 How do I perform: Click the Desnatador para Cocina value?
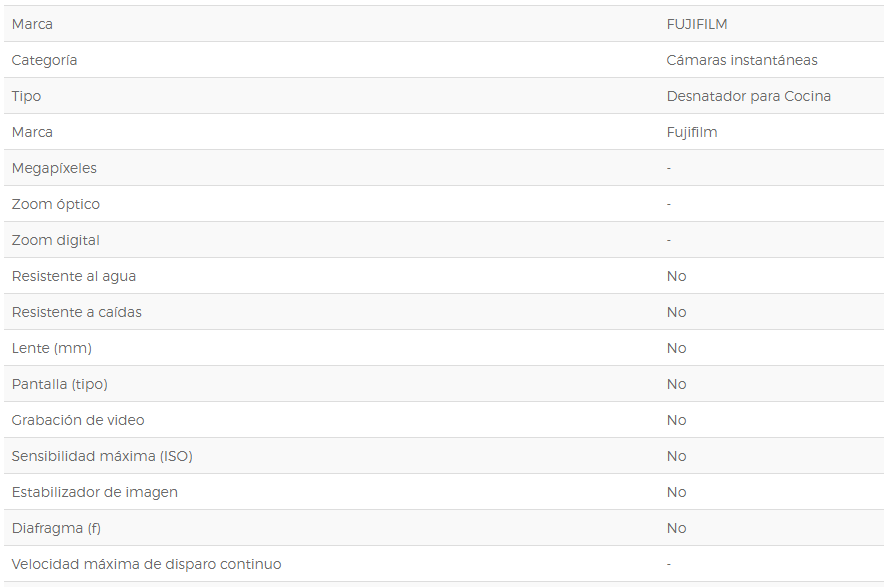[749, 96]
